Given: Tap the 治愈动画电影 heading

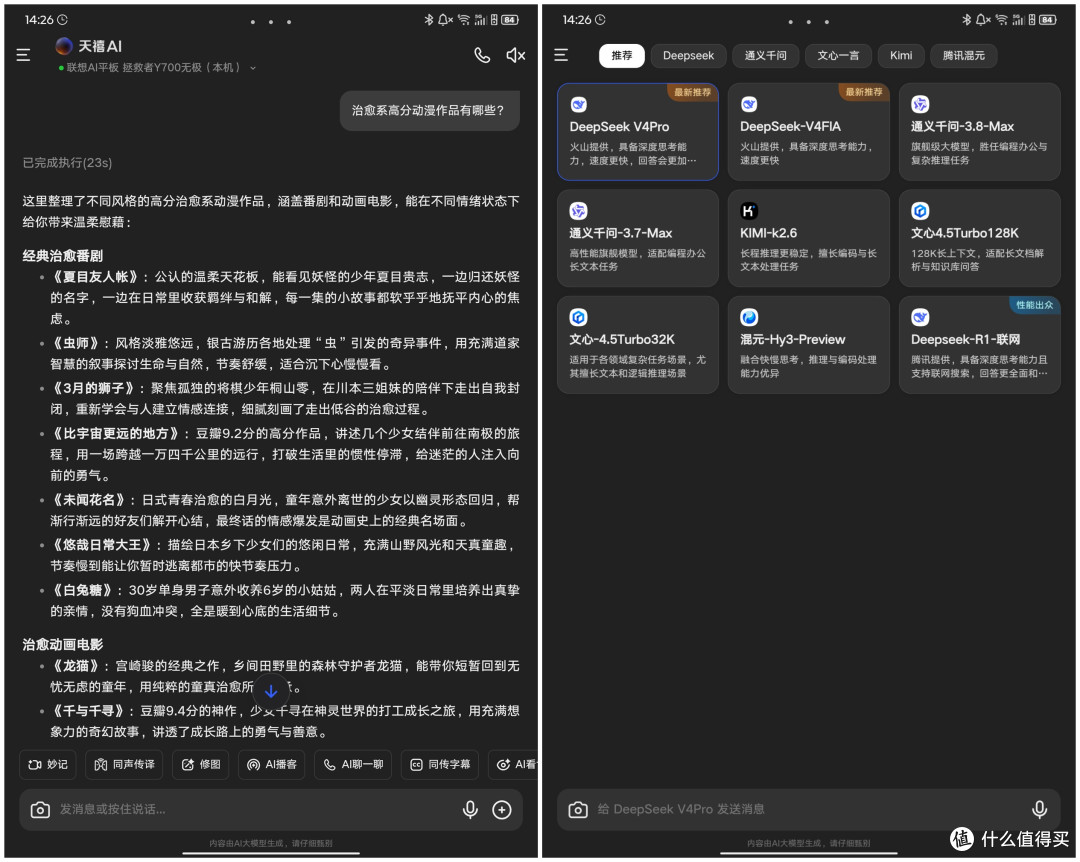Looking at the screenshot, I should pyautogui.click(x=63, y=645).
